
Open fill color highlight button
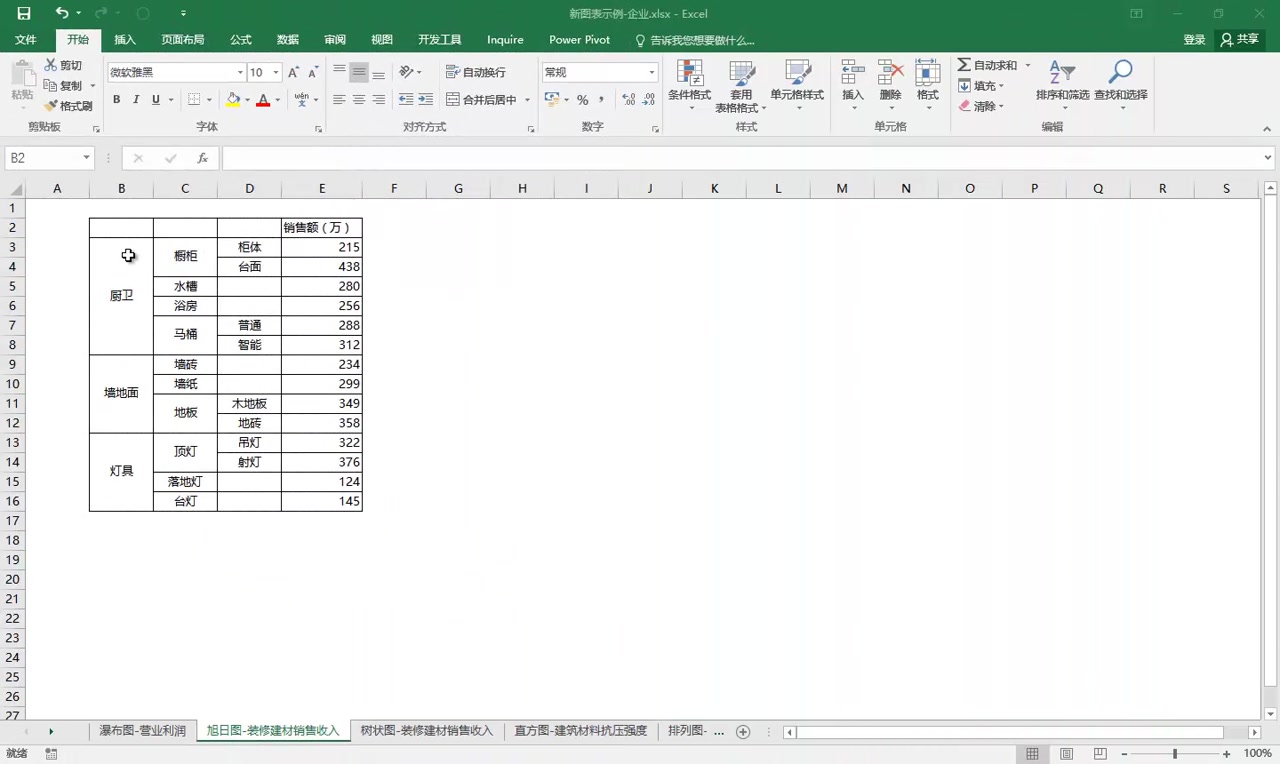[233, 100]
